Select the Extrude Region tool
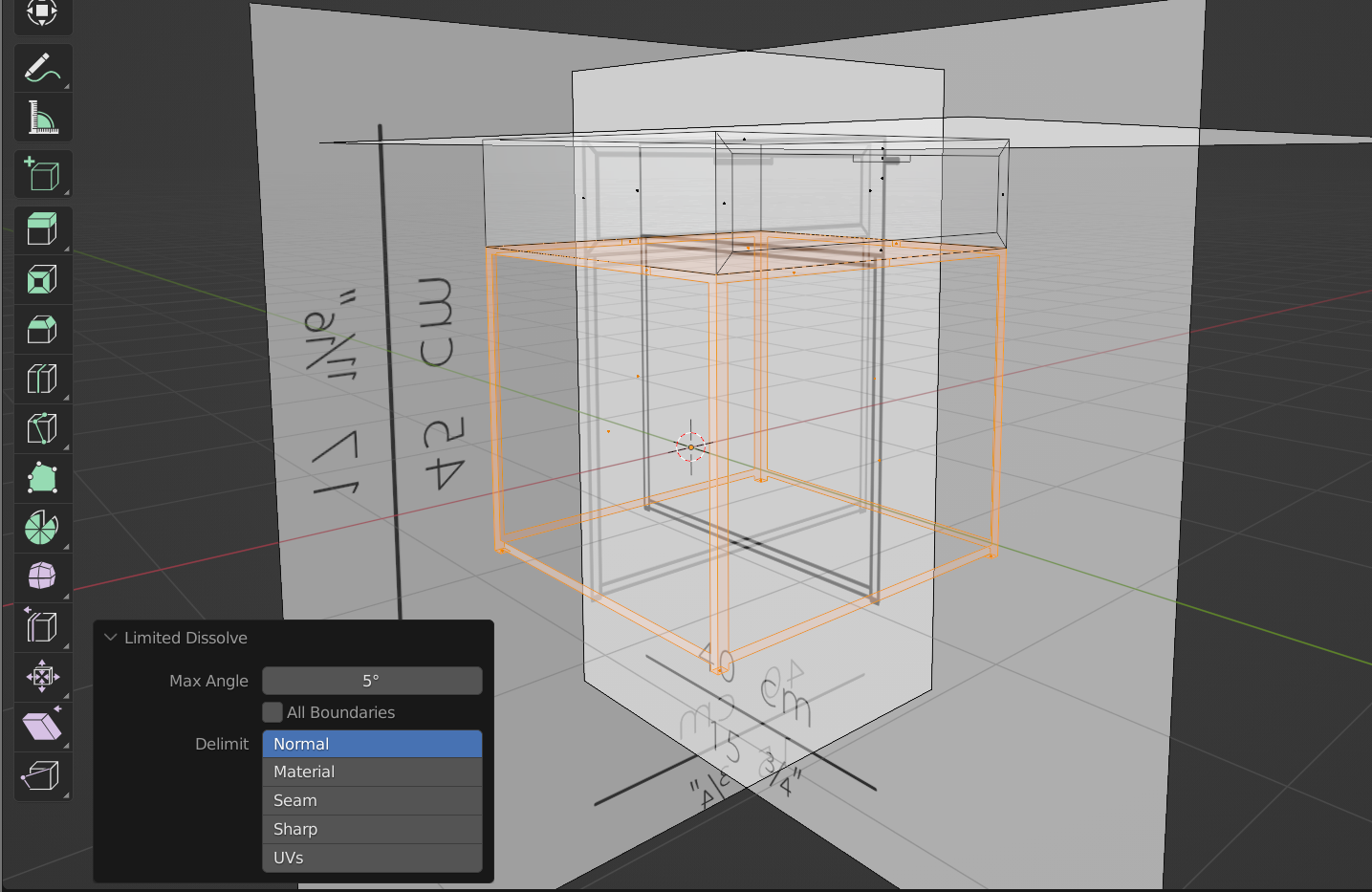Screen dimensions: 1372x892 [43, 230]
